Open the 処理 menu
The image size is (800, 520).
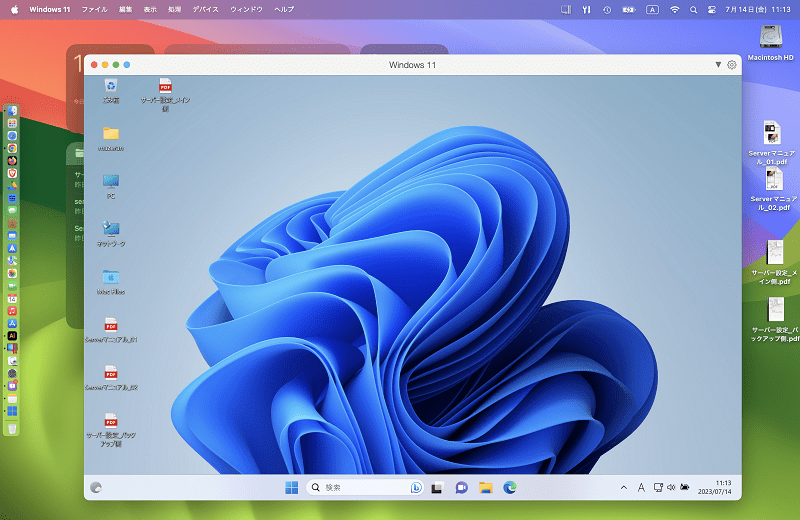[x=174, y=9]
